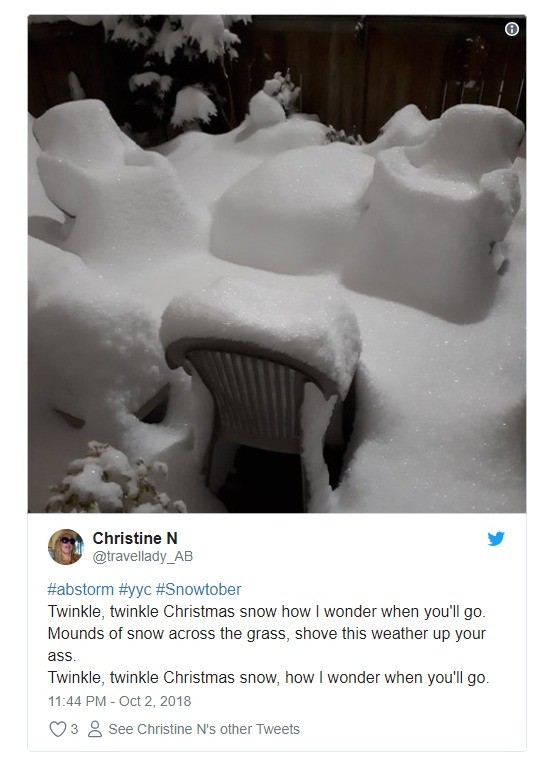Image resolution: width=558 pixels, height=769 pixels.
Task: Open the #yyc hashtag
Action: [x=135, y=589]
